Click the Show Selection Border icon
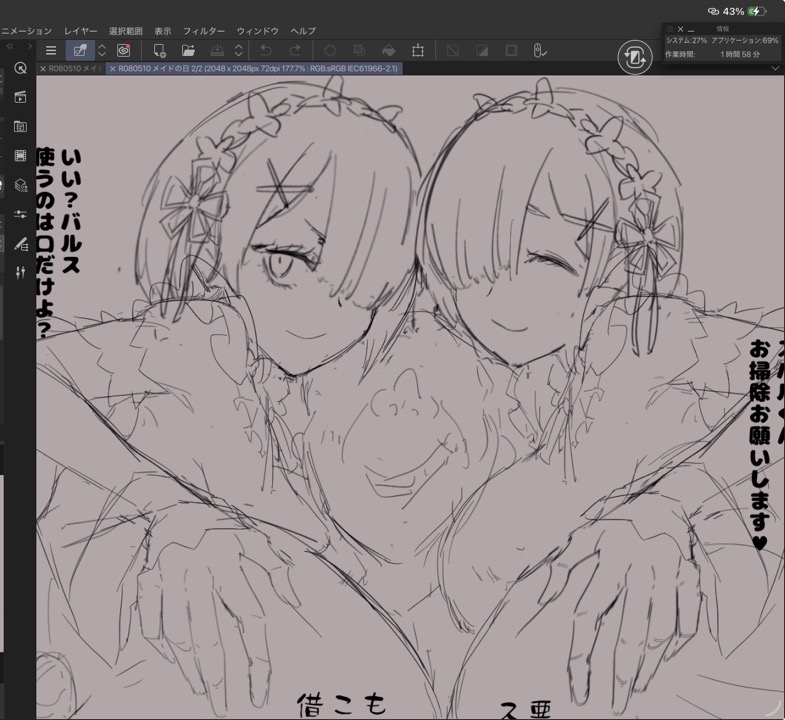The width and height of the screenshot is (785, 720). tap(511, 50)
